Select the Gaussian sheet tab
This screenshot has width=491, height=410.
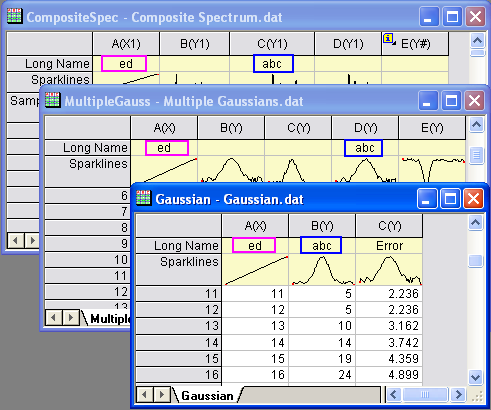coord(207,396)
